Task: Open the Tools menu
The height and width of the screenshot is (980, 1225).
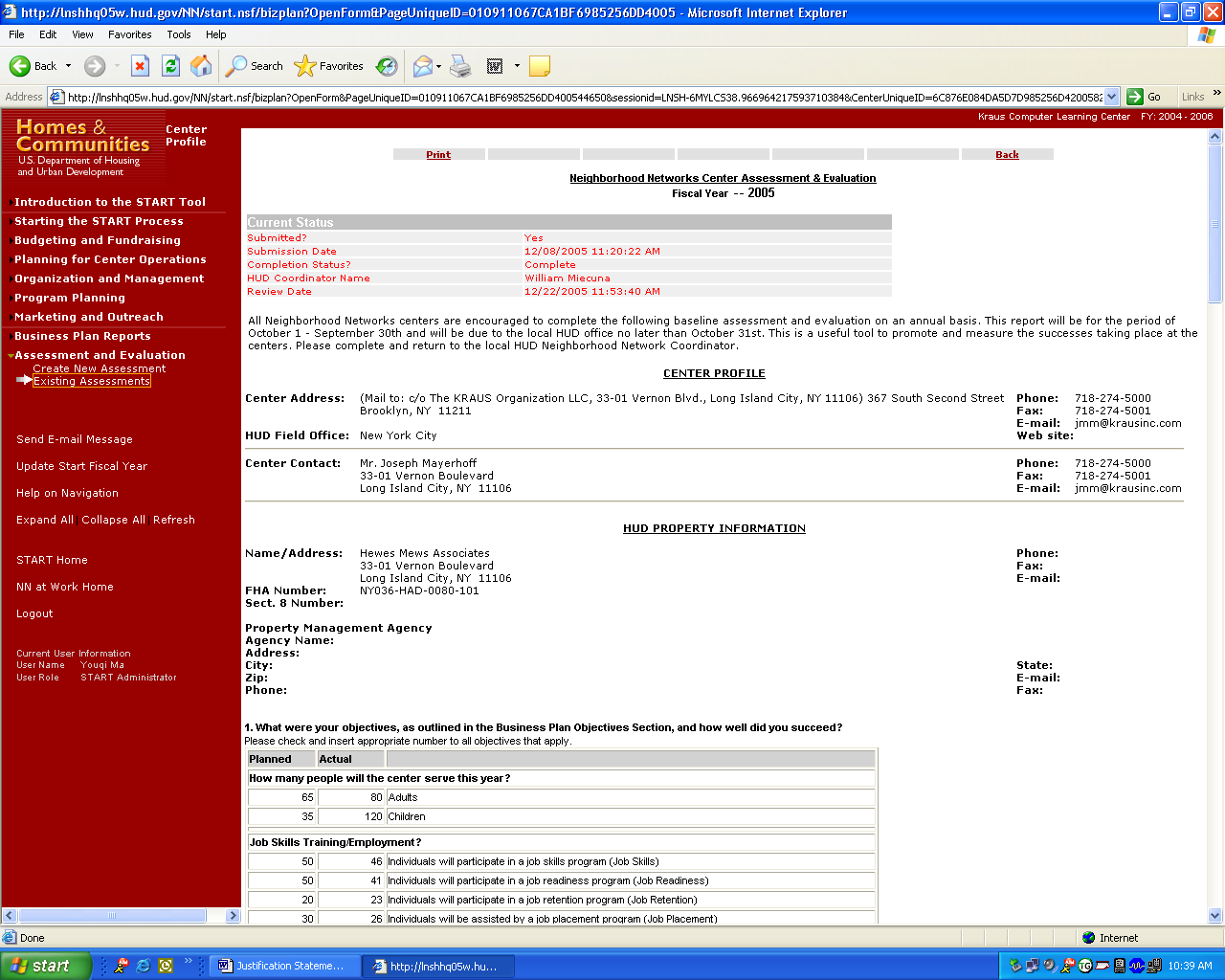Action: [179, 34]
